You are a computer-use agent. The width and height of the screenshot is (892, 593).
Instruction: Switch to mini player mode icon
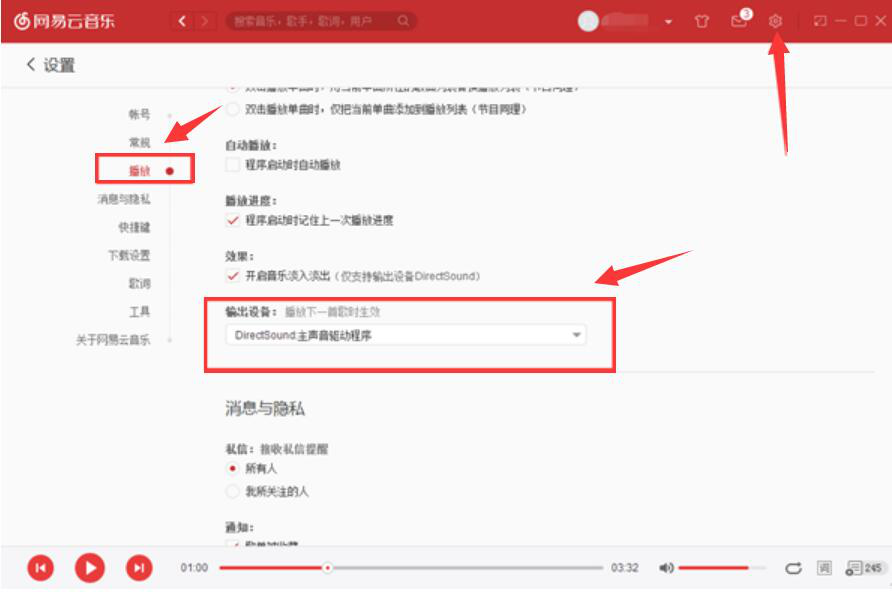coord(820,21)
